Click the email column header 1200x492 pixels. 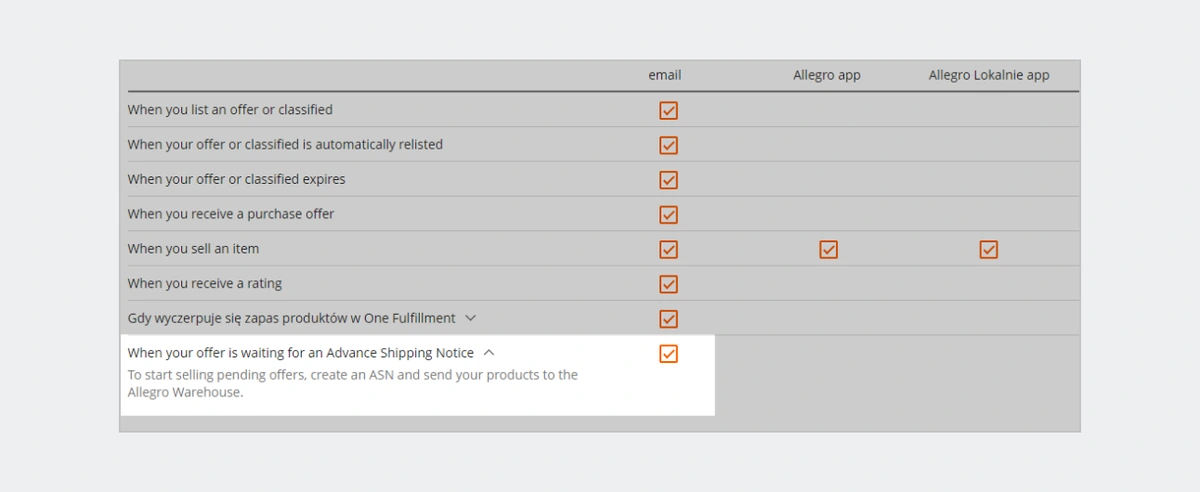pyautogui.click(x=665, y=75)
